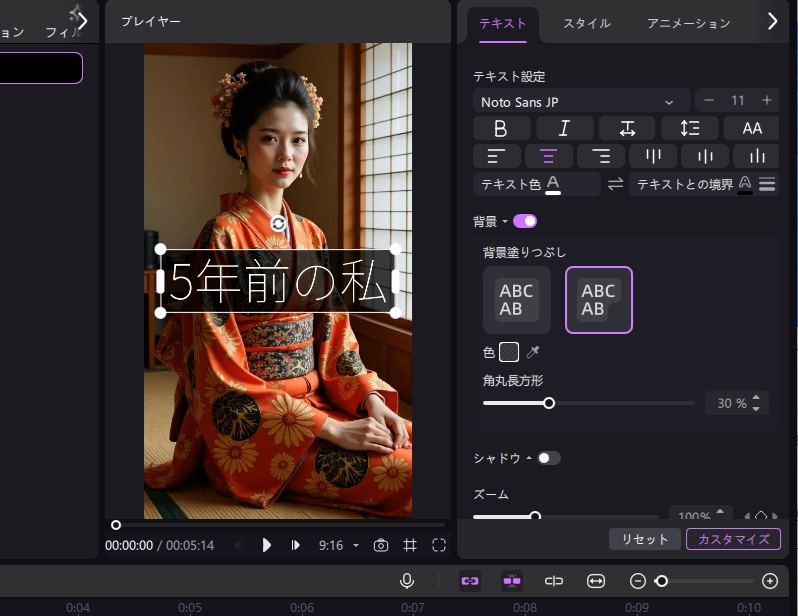Image resolution: width=798 pixels, height=616 pixels.
Task: Select last vertical text alignment icon
Action: pyautogui.click(x=757, y=156)
